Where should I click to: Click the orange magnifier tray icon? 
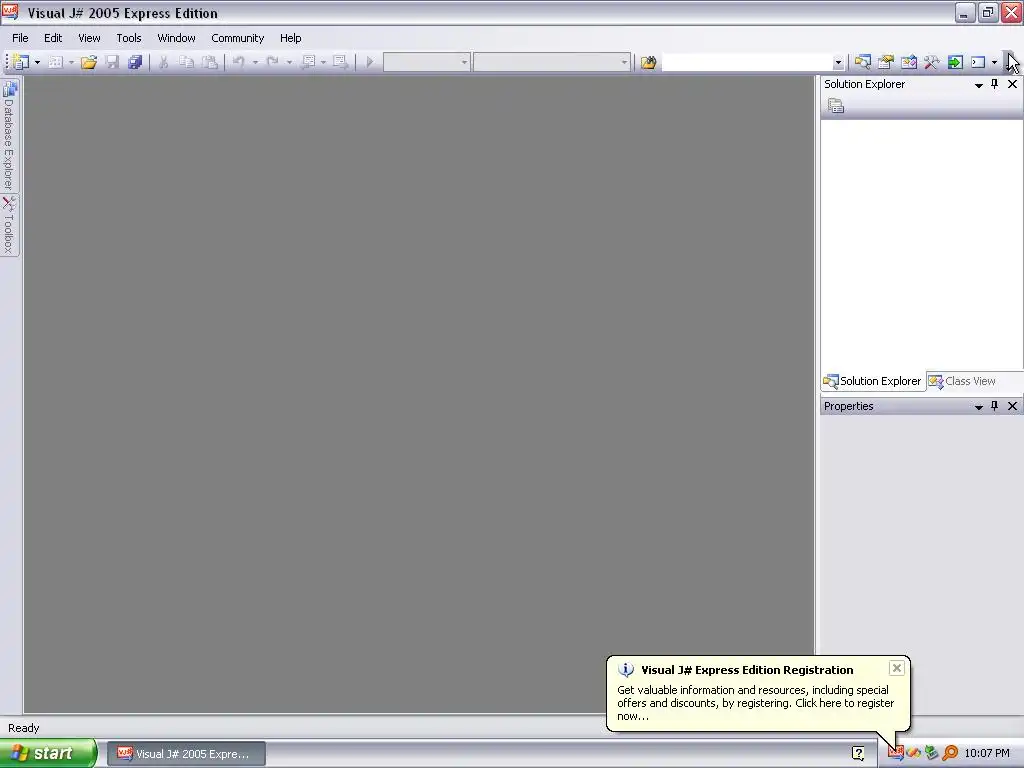(x=950, y=754)
